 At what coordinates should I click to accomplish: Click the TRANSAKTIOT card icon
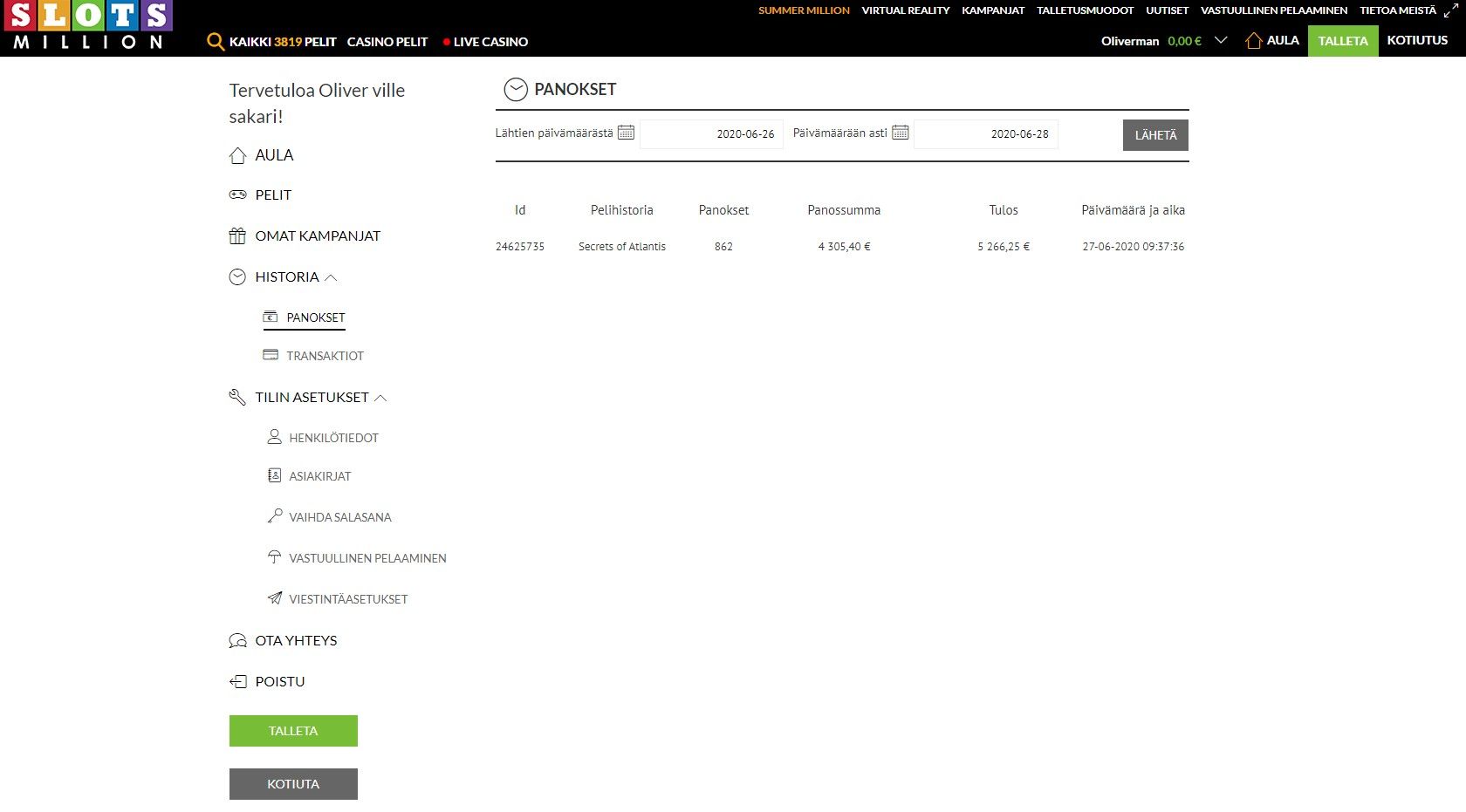(x=271, y=355)
